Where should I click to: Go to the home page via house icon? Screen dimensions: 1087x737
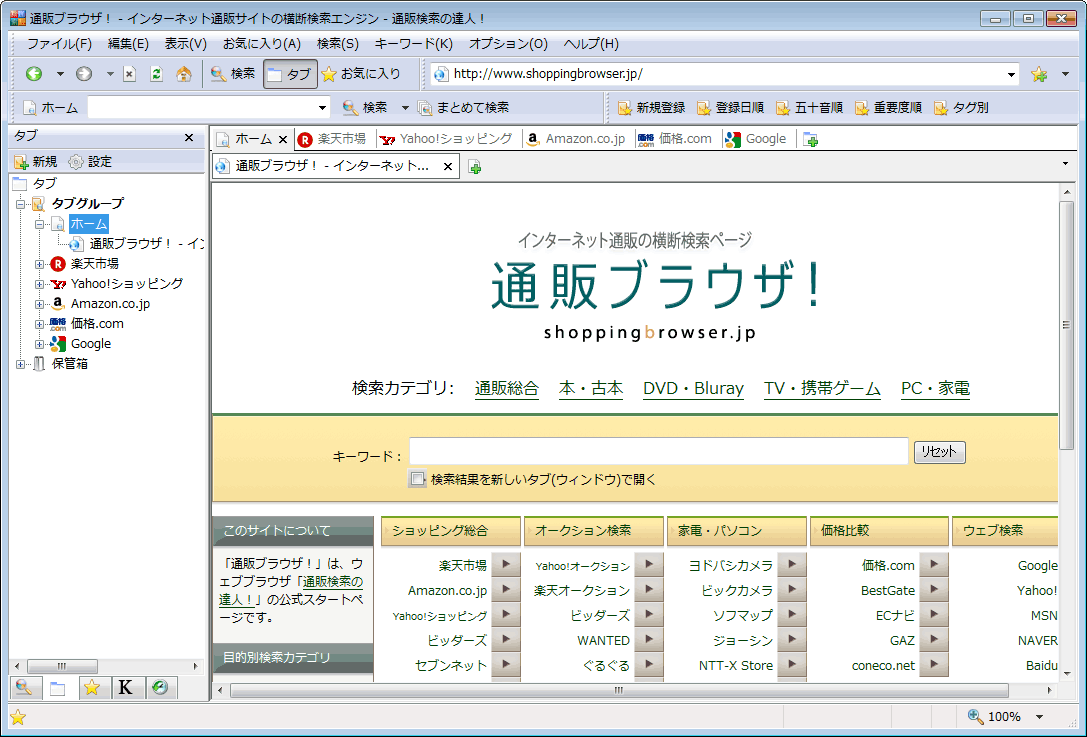[x=184, y=73]
